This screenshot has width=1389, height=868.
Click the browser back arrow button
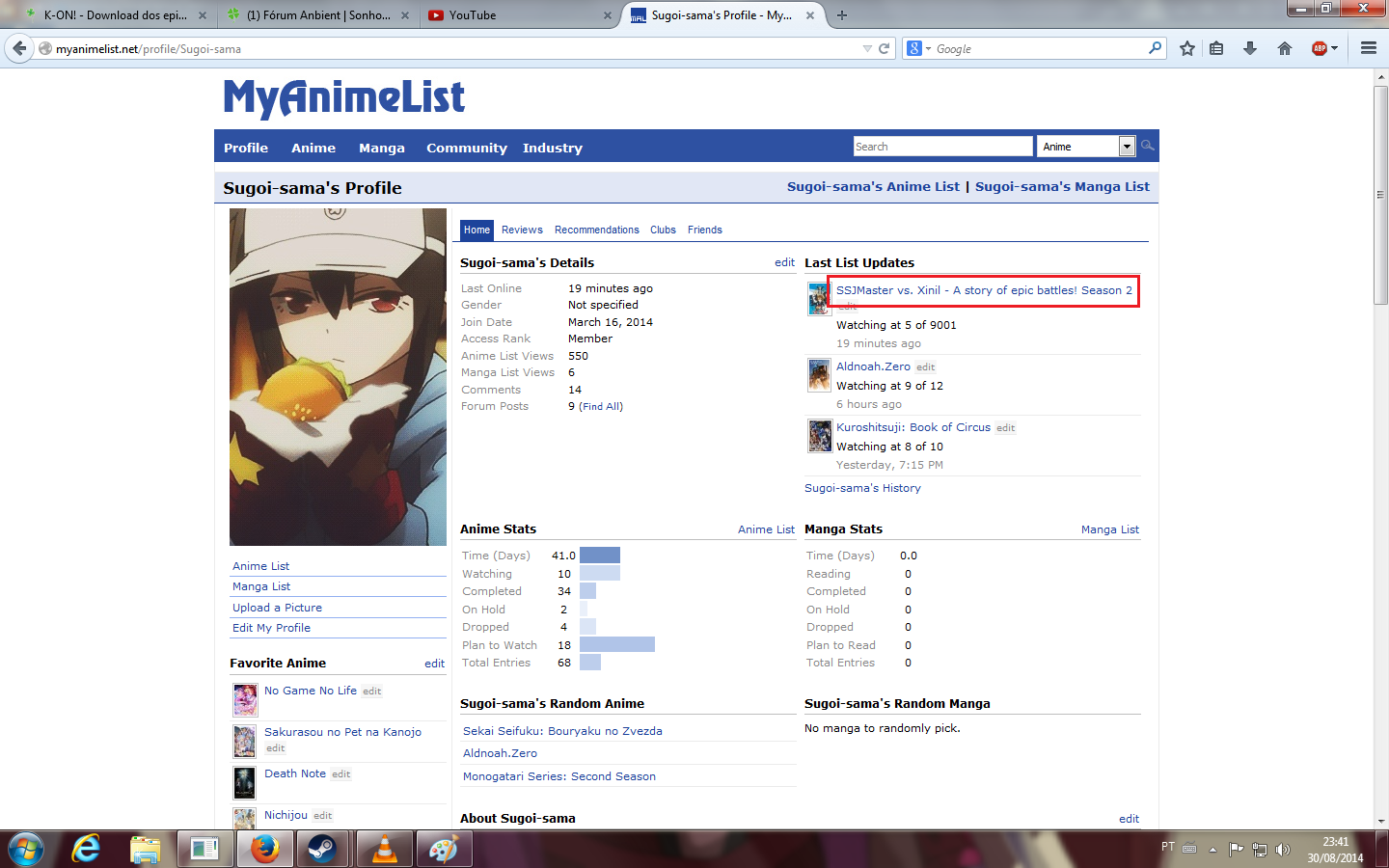click(19, 48)
